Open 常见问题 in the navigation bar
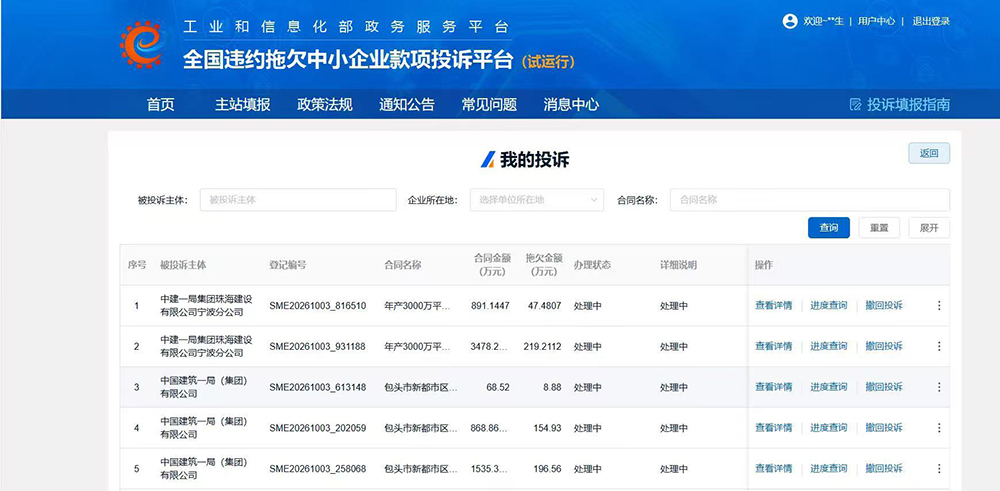Screen dimensions: 1000x491 click(489, 105)
